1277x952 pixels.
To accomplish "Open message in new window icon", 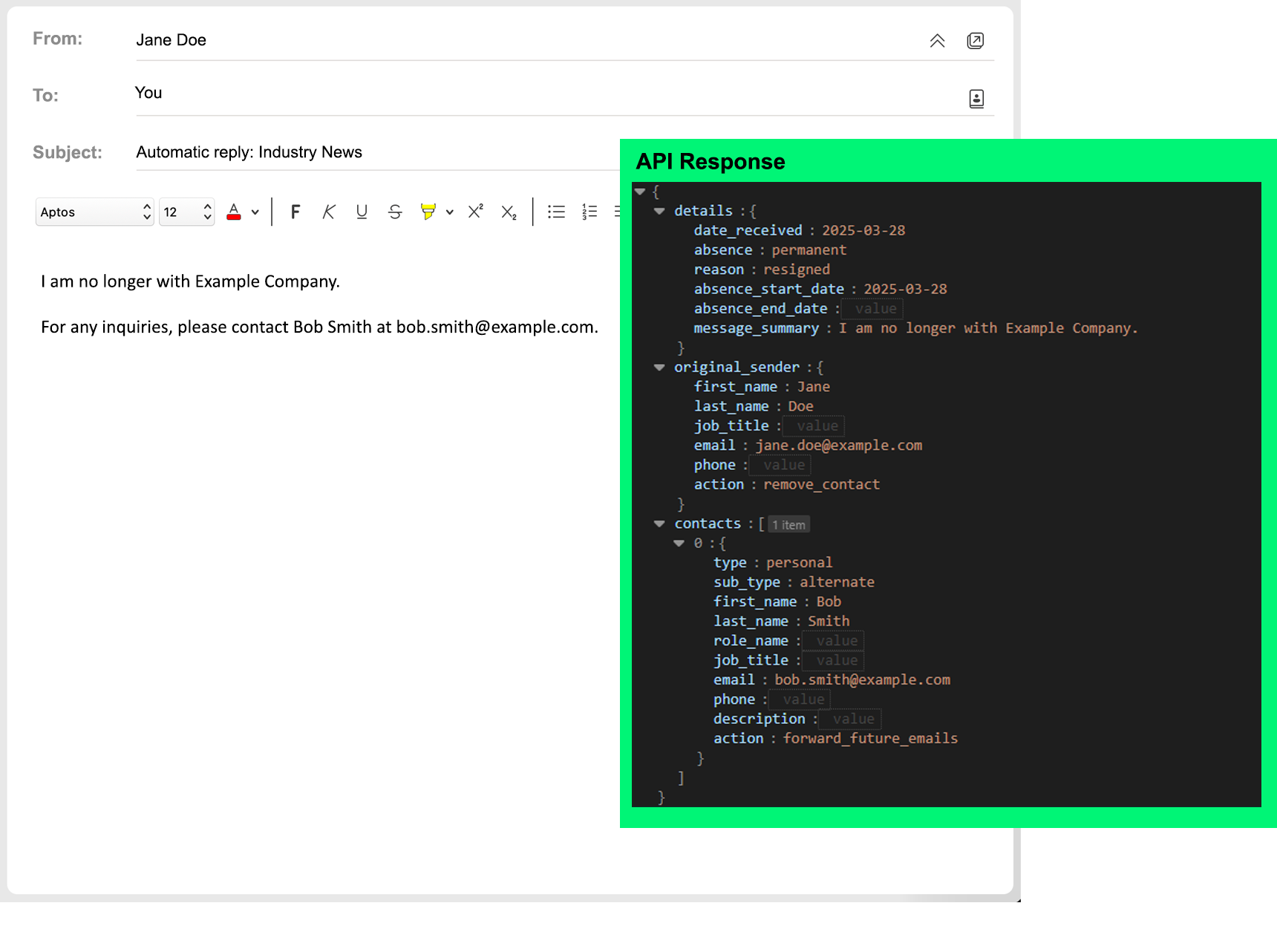I will (976, 41).
